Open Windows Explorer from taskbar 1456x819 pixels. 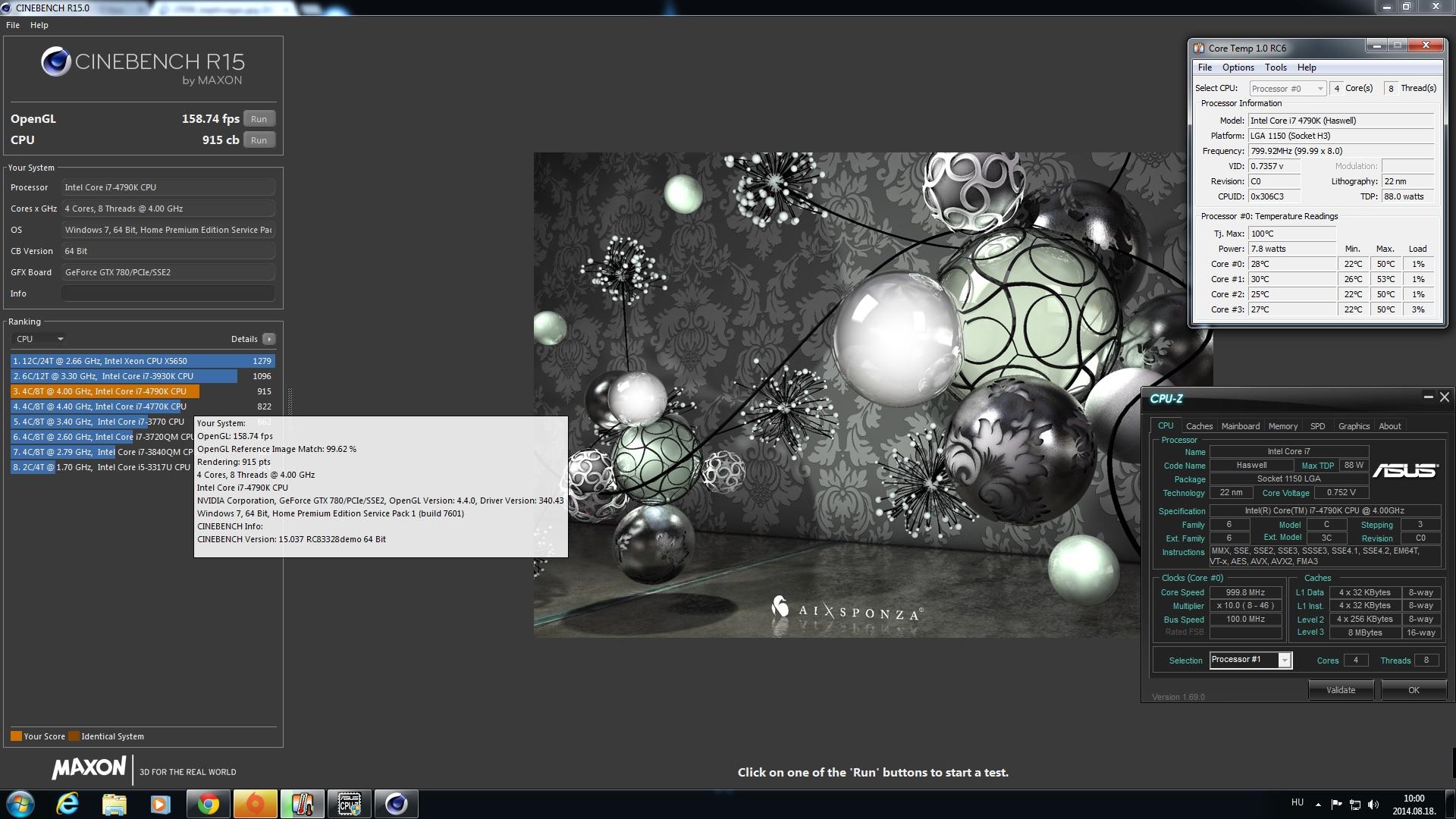click(x=115, y=804)
